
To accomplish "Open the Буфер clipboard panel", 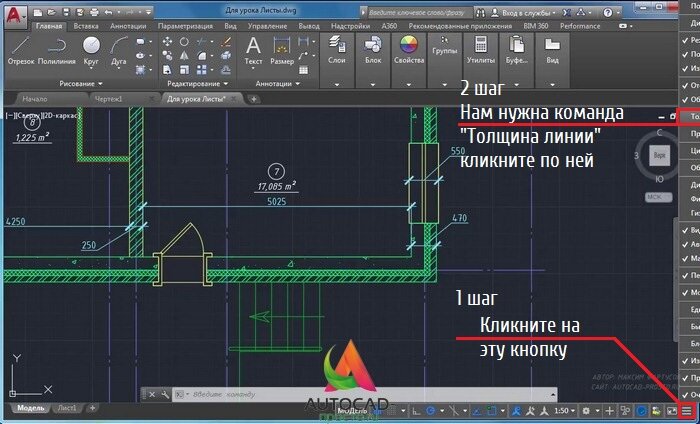I will pos(517,50).
